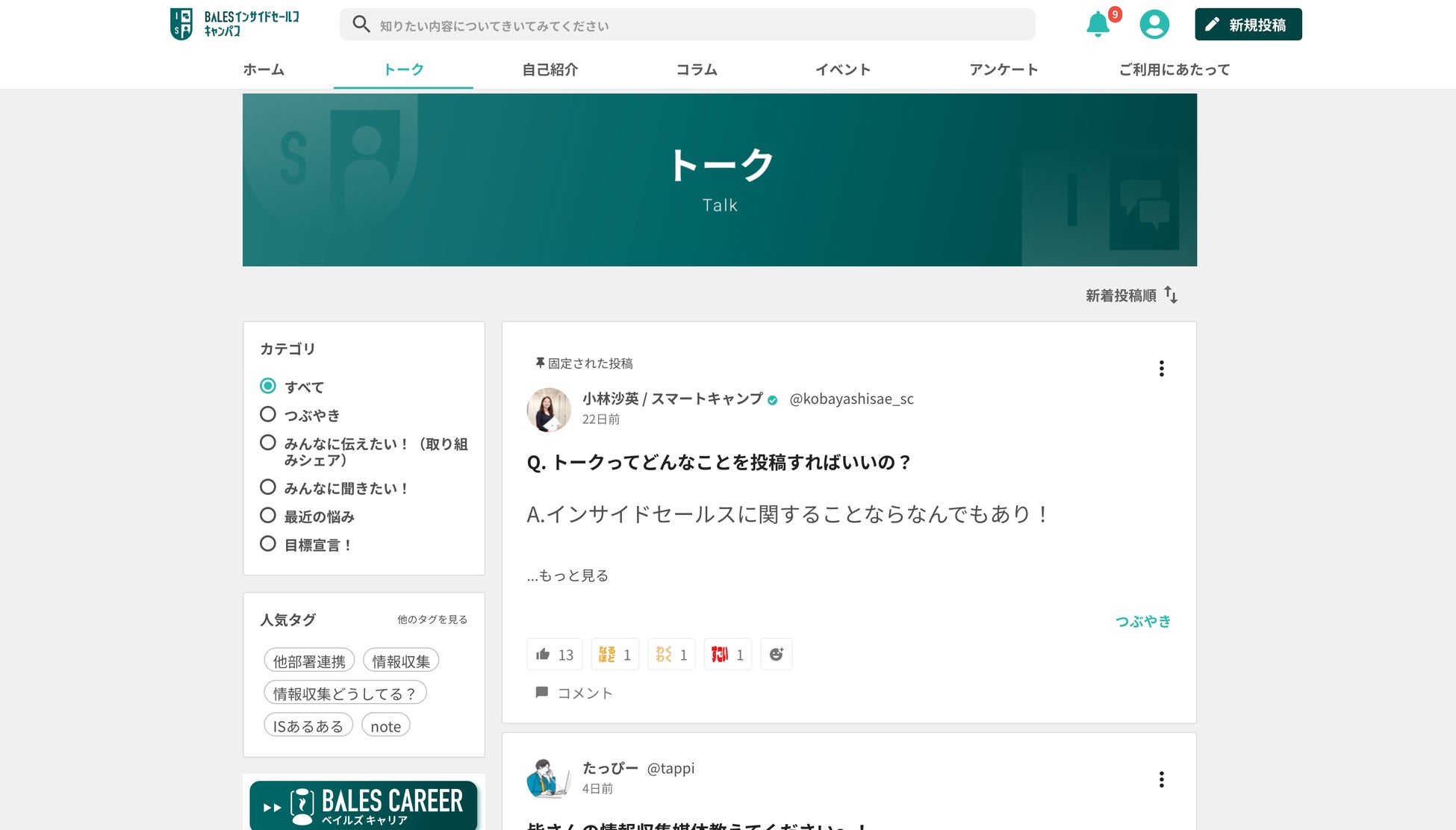Click the なるほど reaction stamp

coord(615,655)
